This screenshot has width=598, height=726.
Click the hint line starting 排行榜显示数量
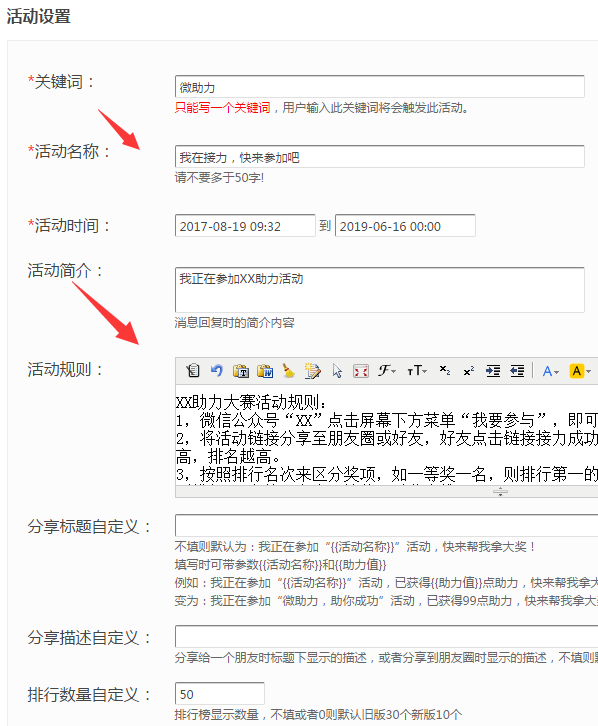[x=318, y=714]
